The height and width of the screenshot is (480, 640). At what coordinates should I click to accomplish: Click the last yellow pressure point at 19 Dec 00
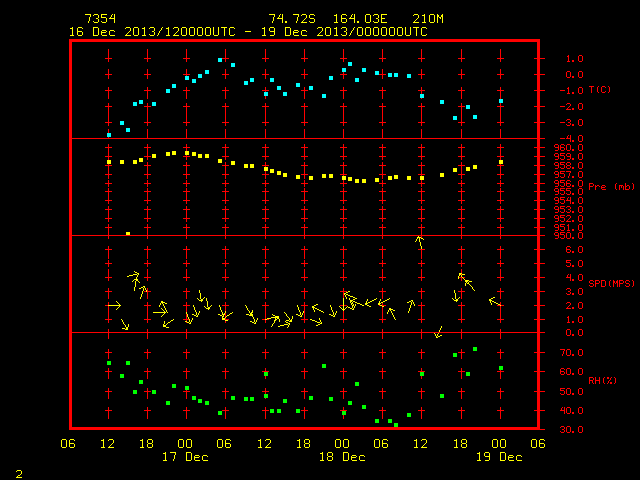point(501,162)
